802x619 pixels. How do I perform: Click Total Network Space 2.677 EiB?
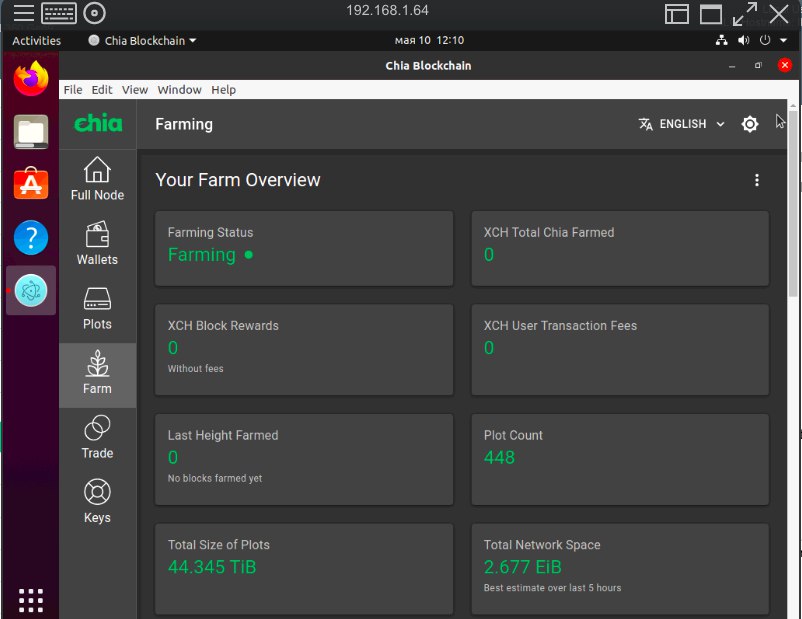tap(523, 567)
